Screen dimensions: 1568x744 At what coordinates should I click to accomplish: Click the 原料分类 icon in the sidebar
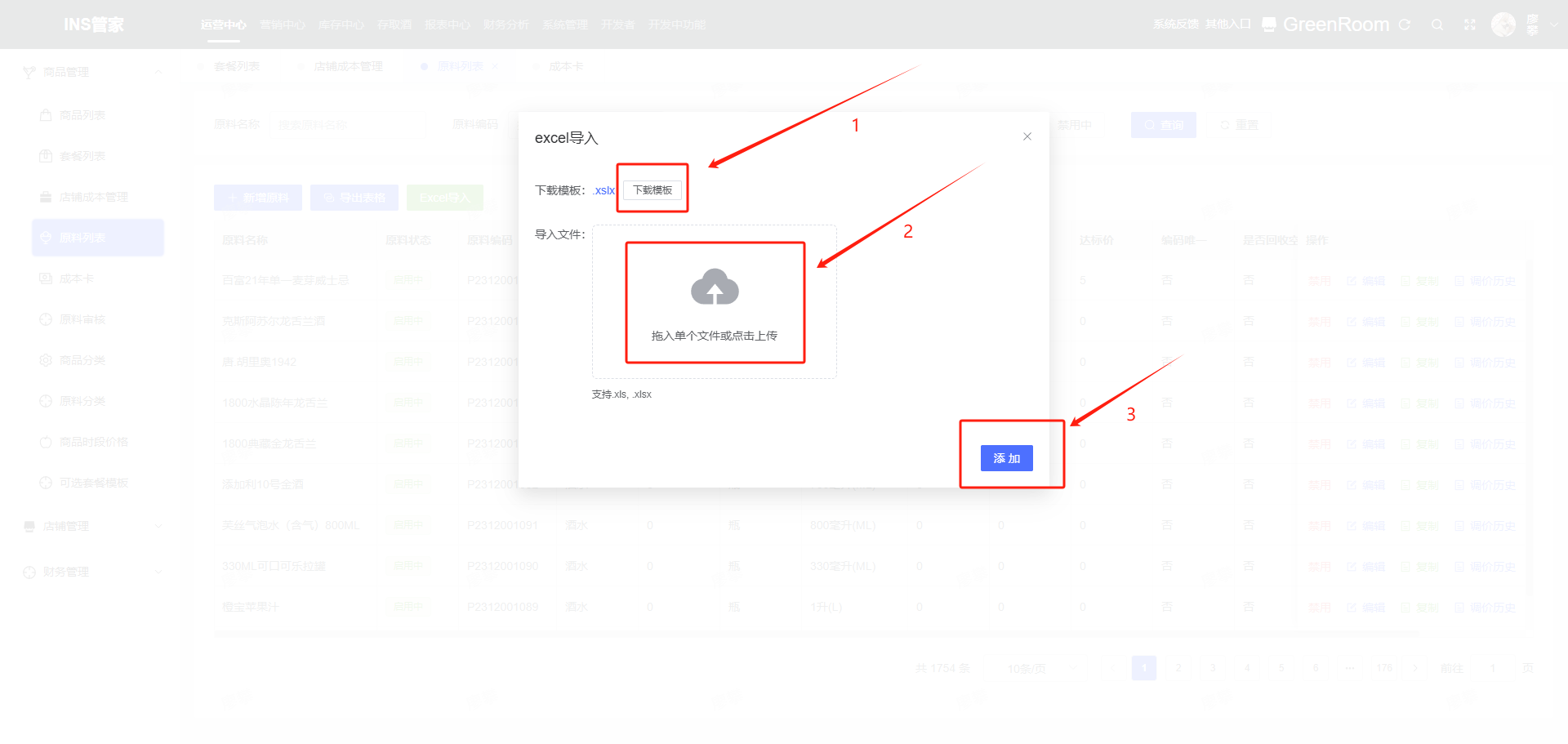coord(46,401)
